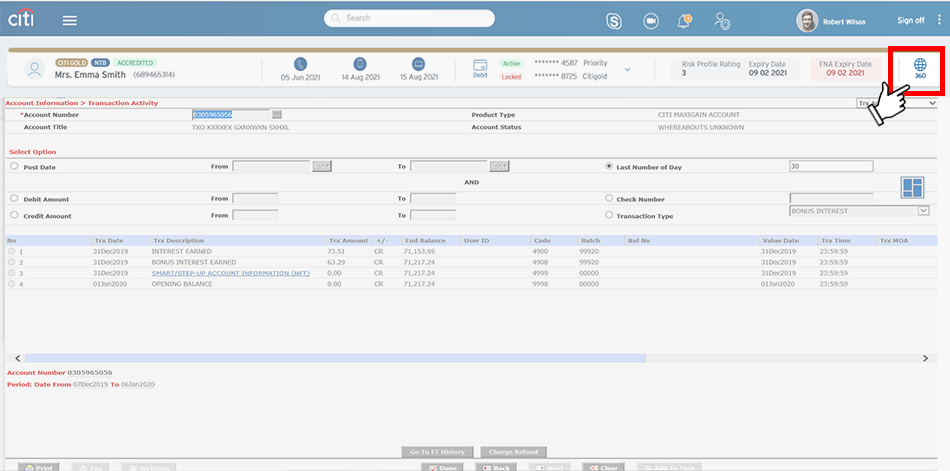This screenshot has width=950, height=471.
Task: Choose the Transaction Type radio button
Action: [x=609, y=215]
